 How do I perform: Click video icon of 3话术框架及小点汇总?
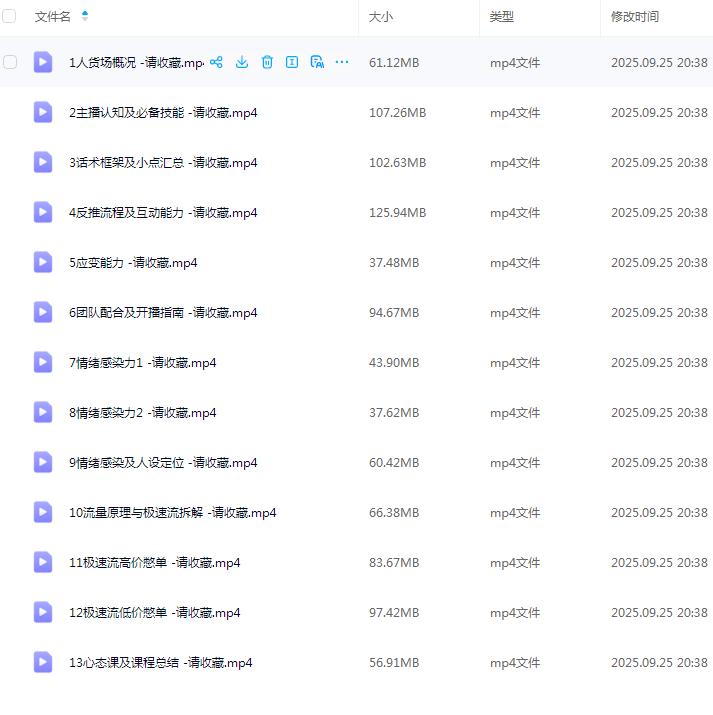[43, 162]
